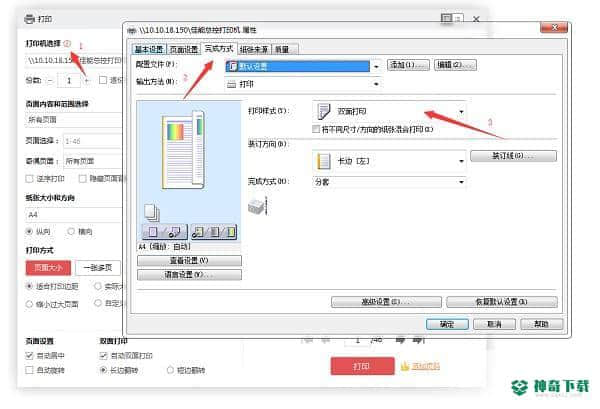Click the right color-mode icon button under preview
Image resolution: width=600 pixels, height=409 pixels.
[x=214, y=232]
